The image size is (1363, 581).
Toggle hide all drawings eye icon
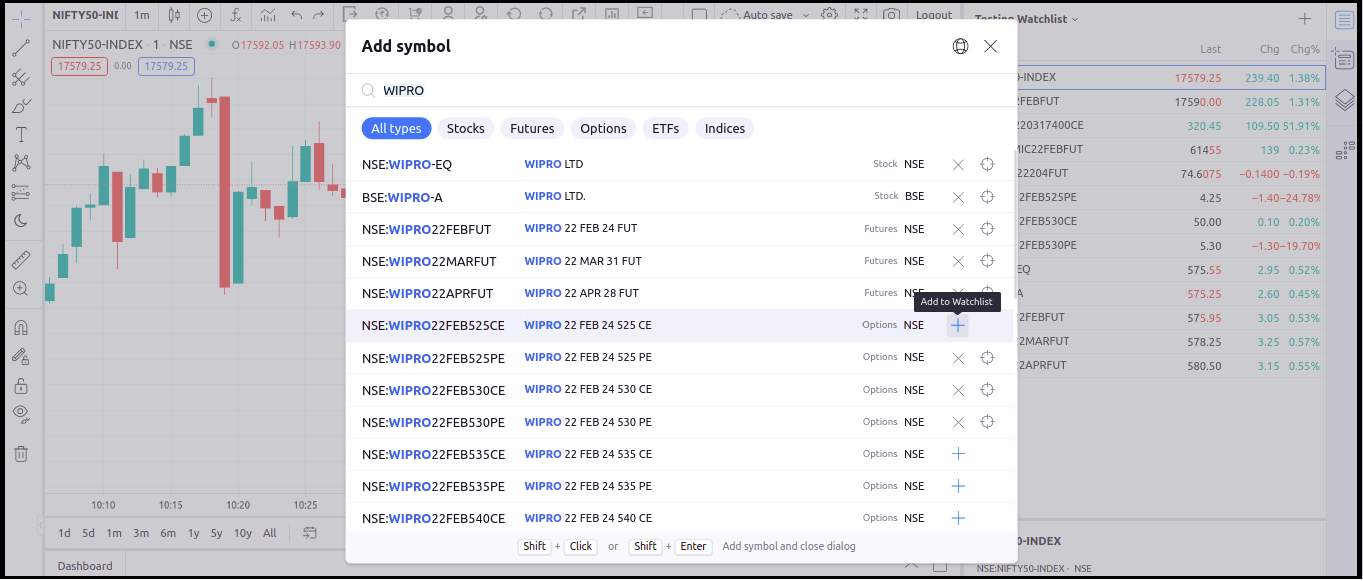(21, 414)
